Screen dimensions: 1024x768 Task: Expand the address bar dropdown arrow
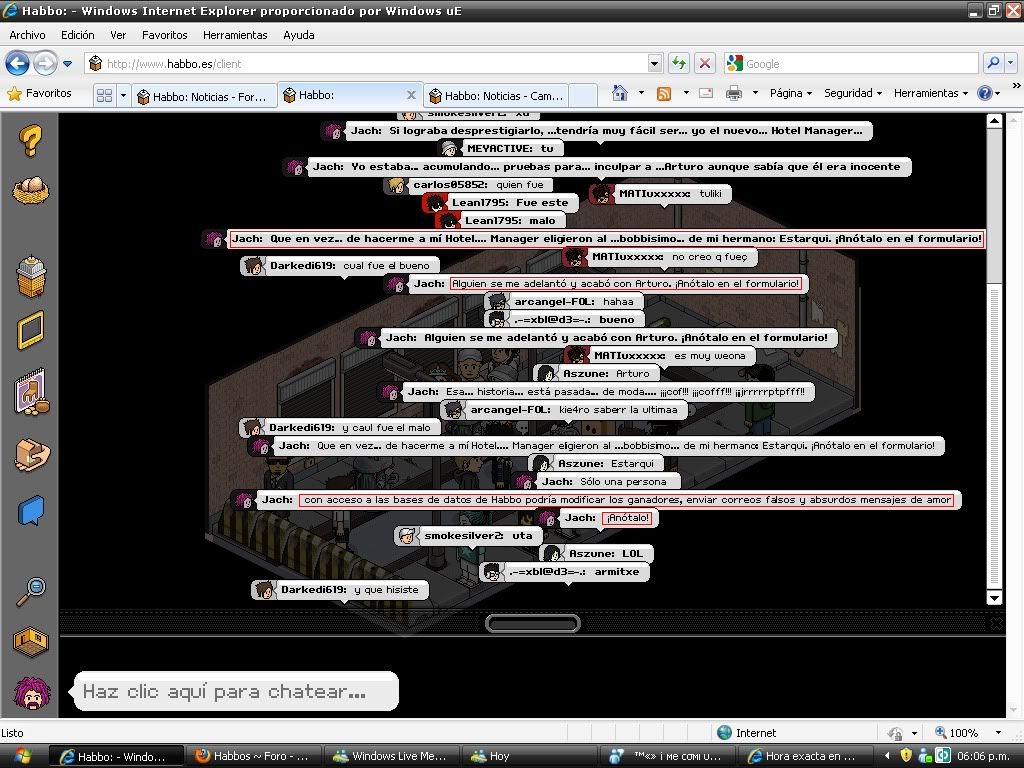click(x=654, y=63)
